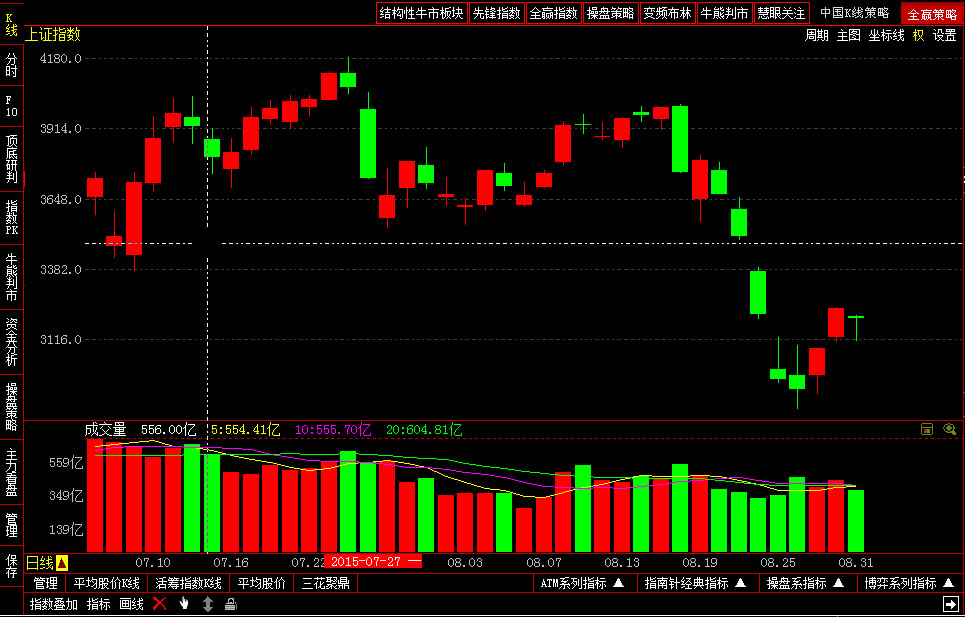The height and width of the screenshot is (617, 965).
Task: Click the right-arrow icon at bottom right corner
Action: tap(950, 604)
